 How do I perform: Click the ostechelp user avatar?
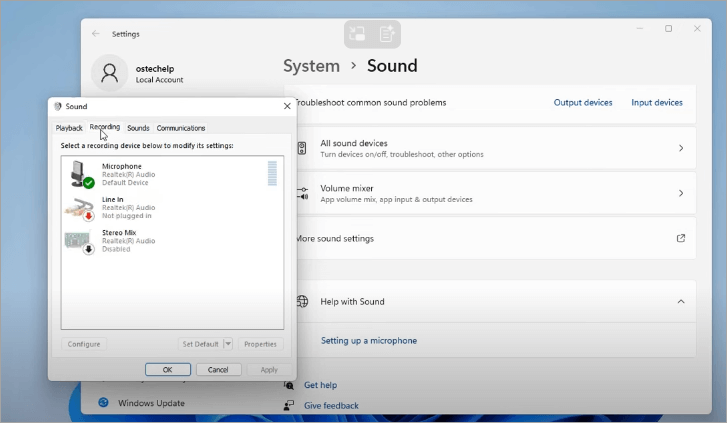tap(109, 73)
